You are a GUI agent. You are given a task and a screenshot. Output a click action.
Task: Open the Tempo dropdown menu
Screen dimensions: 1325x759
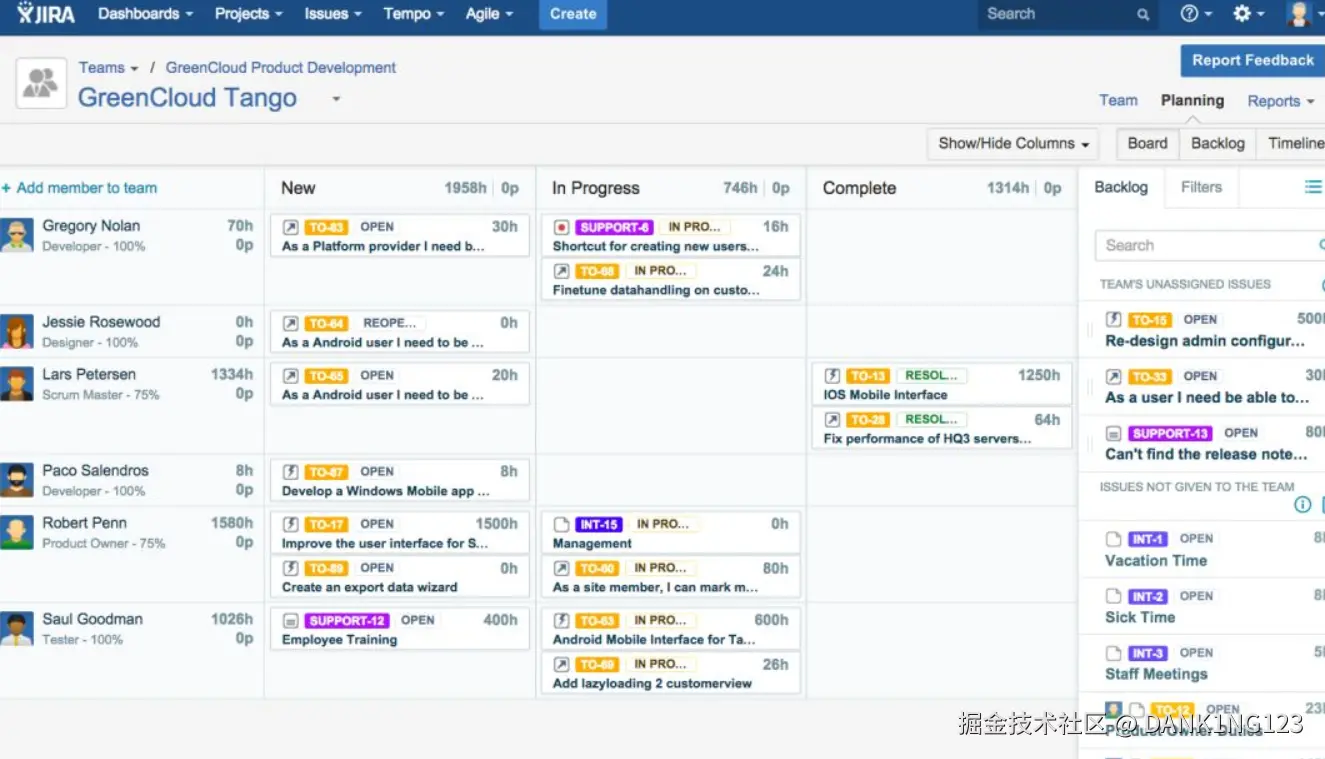coord(412,14)
